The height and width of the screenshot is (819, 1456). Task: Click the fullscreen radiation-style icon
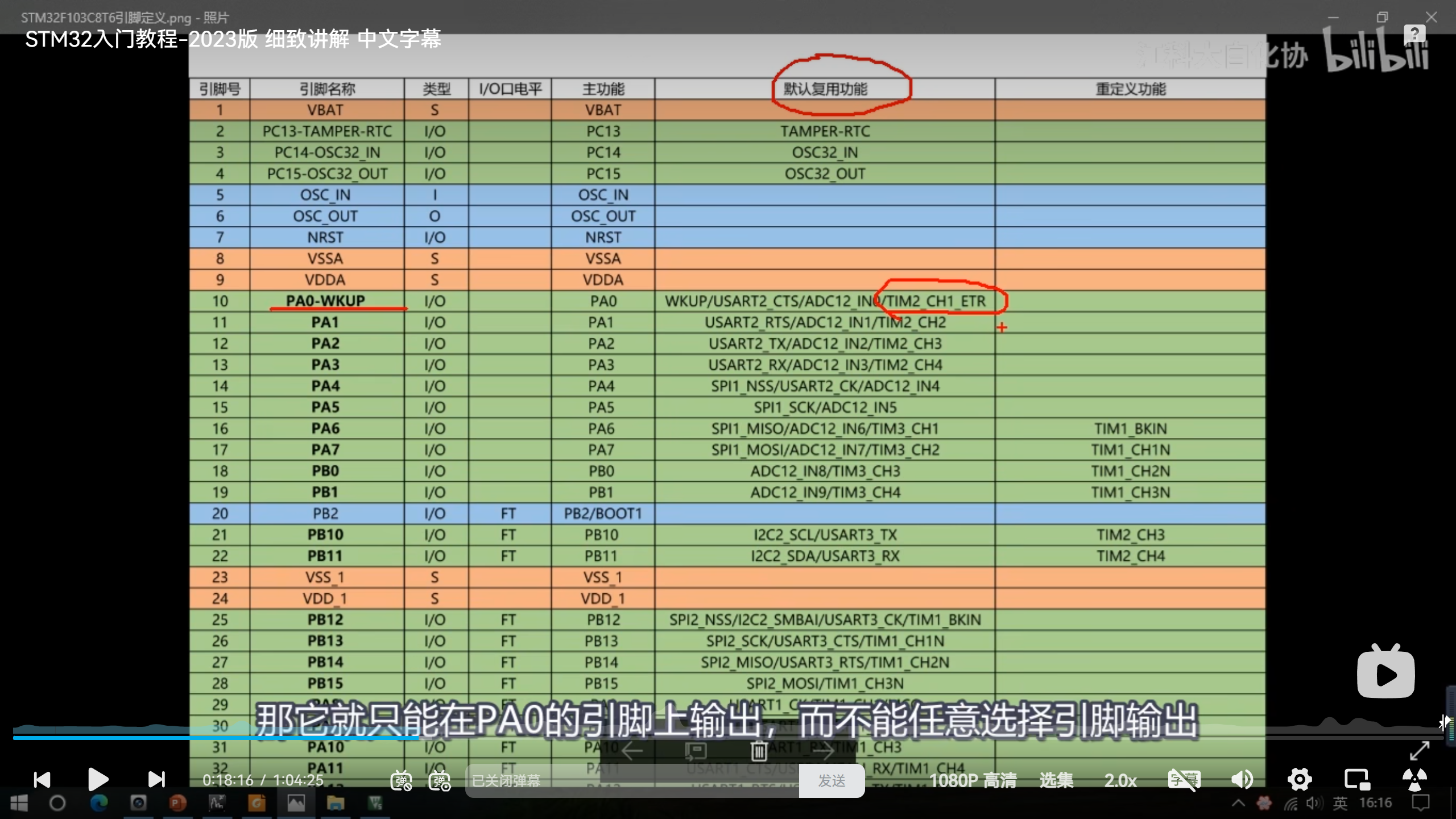pos(1414,779)
